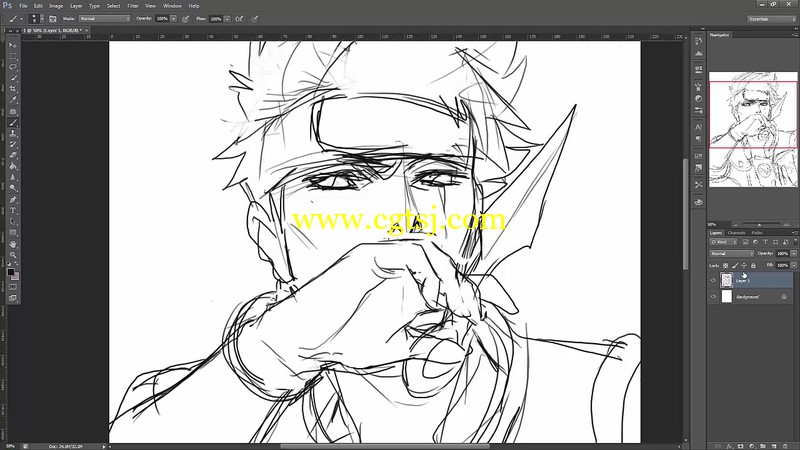Open the Adjustments panel icon in dock

[698, 98]
